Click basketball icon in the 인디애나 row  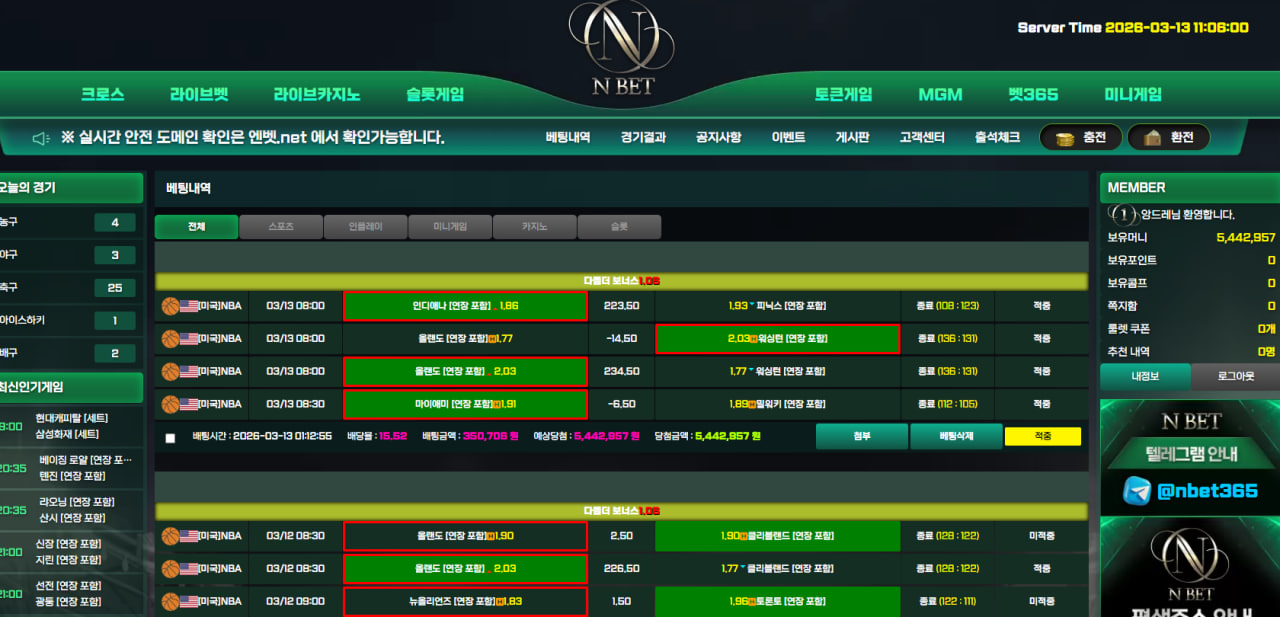click(x=170, y=306)
